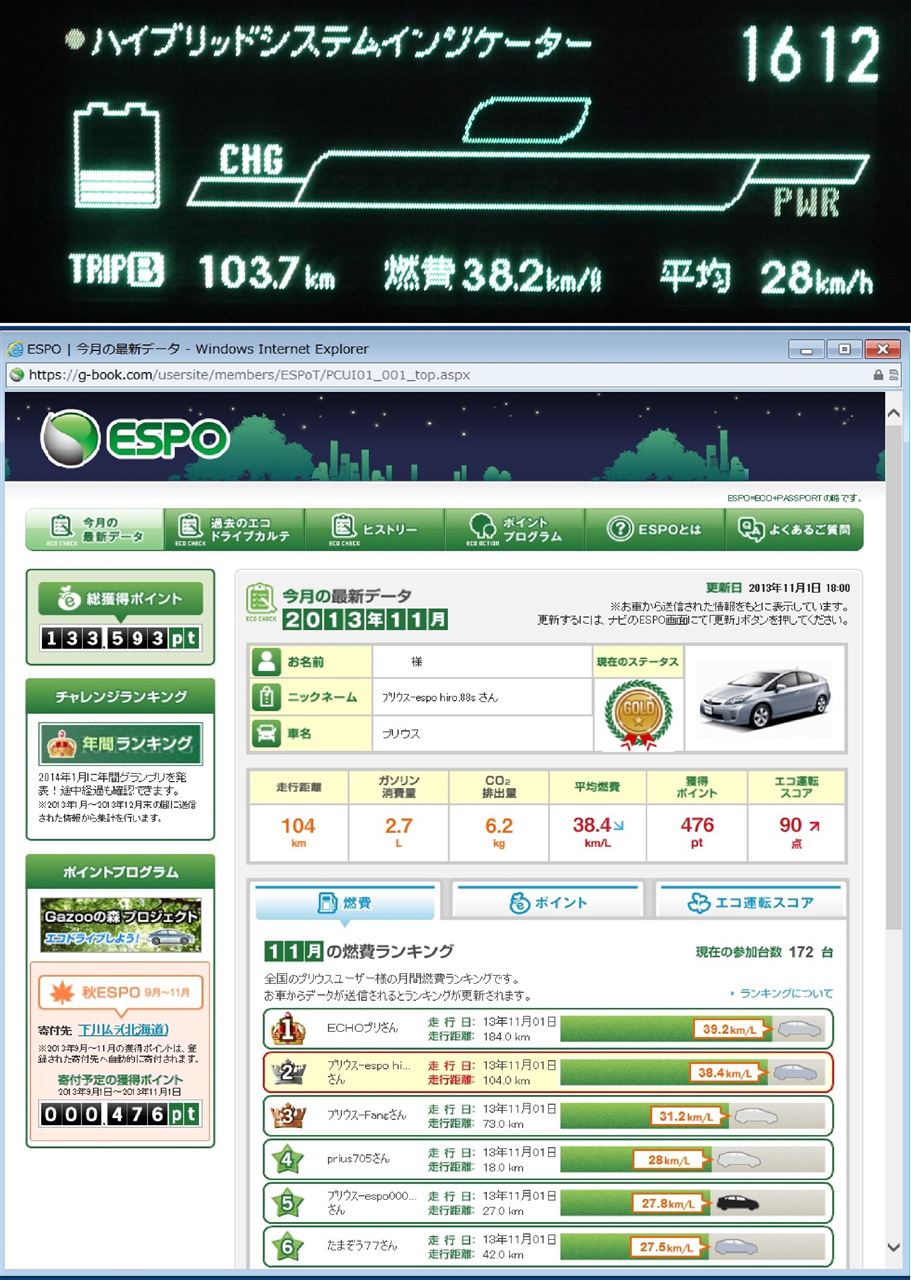Click the 走行距離 value 104 km
The image size is (911, 1280).
click(298, 831)
